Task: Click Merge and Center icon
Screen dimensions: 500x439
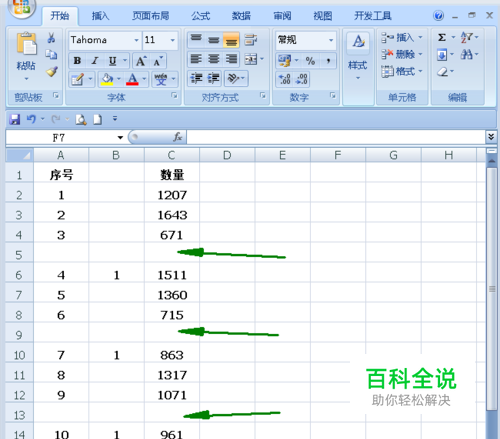Action: 251,59
